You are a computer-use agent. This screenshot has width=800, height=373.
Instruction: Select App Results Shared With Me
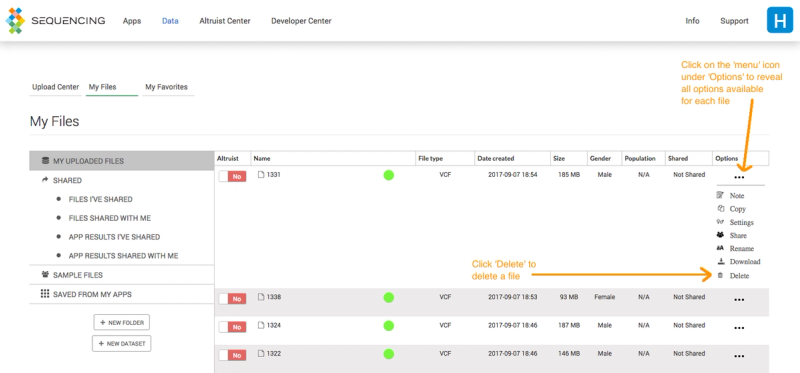[123, 256]
